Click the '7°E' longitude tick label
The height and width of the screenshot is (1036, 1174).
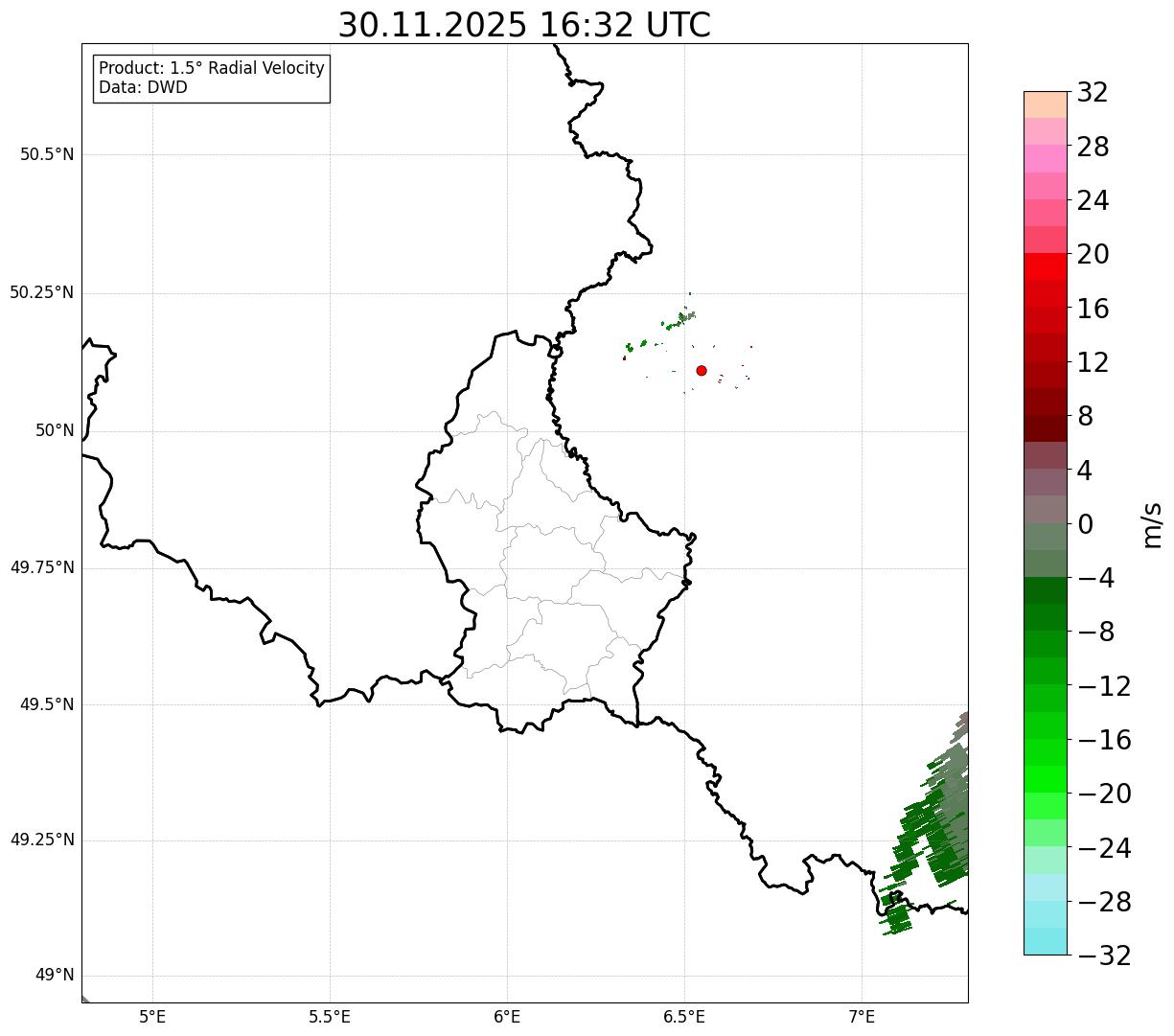coord(862,1016)
